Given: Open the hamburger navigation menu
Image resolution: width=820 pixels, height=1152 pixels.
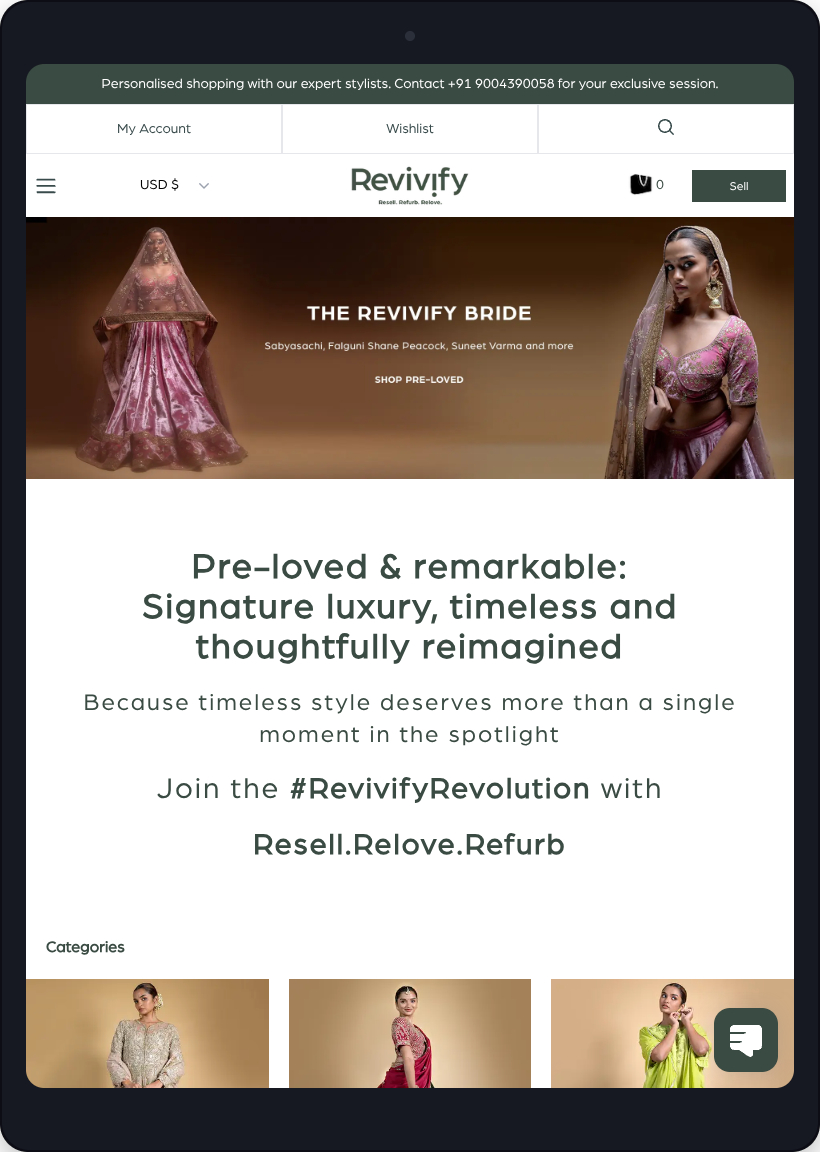Looking at the screenshot, I should point(46,186).
